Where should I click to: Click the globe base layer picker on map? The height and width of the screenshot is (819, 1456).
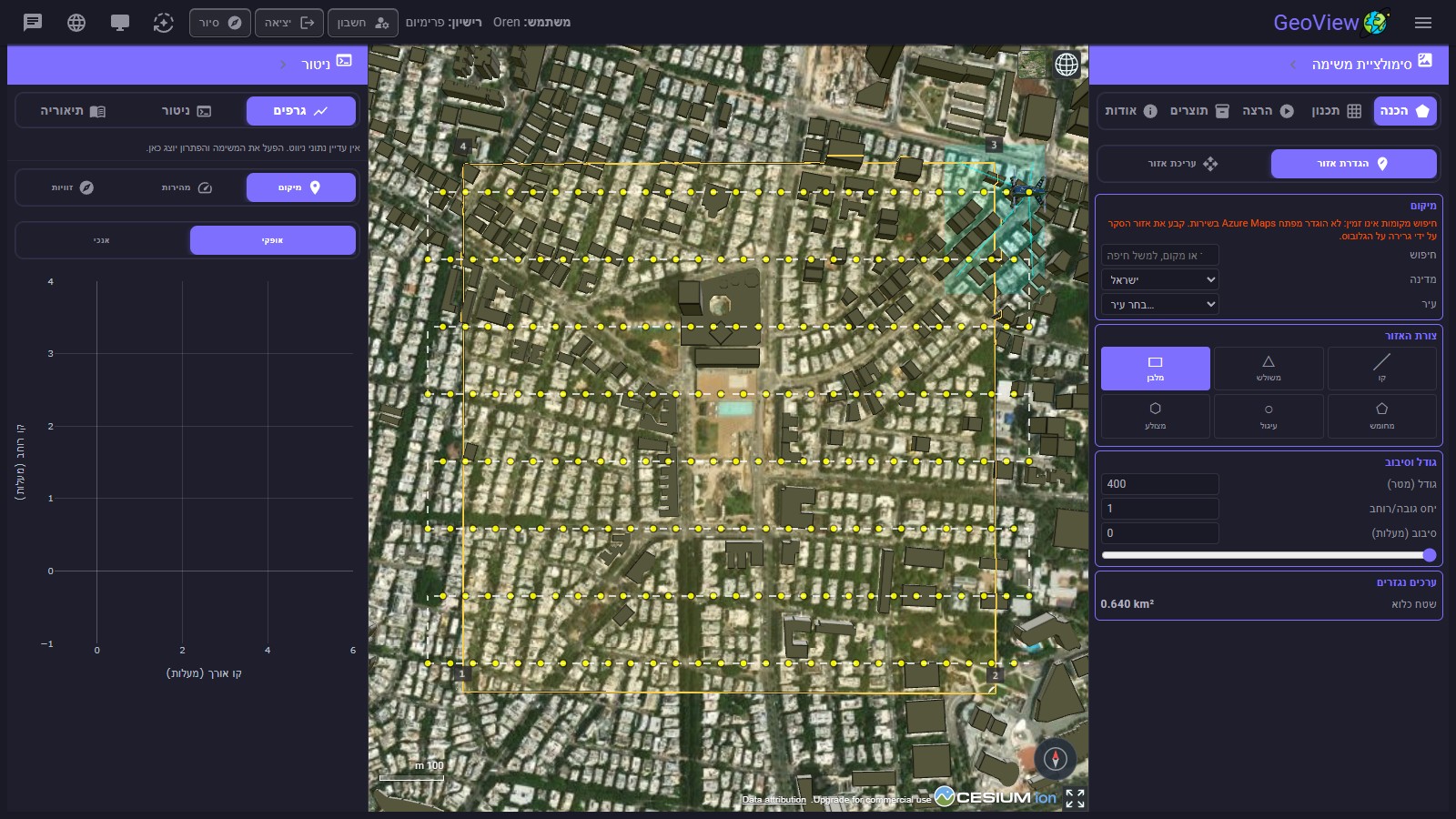pyautogui.click(x=1067, y=65)
